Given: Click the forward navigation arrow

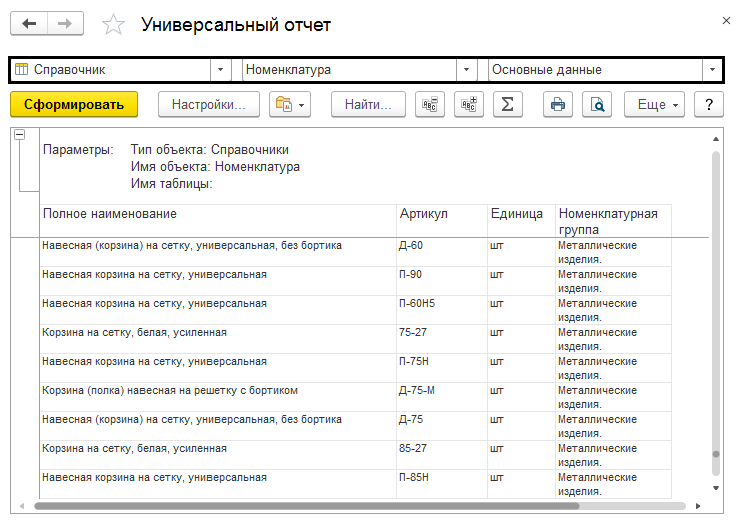Looking at the screenshot, I should pos(65,24).
